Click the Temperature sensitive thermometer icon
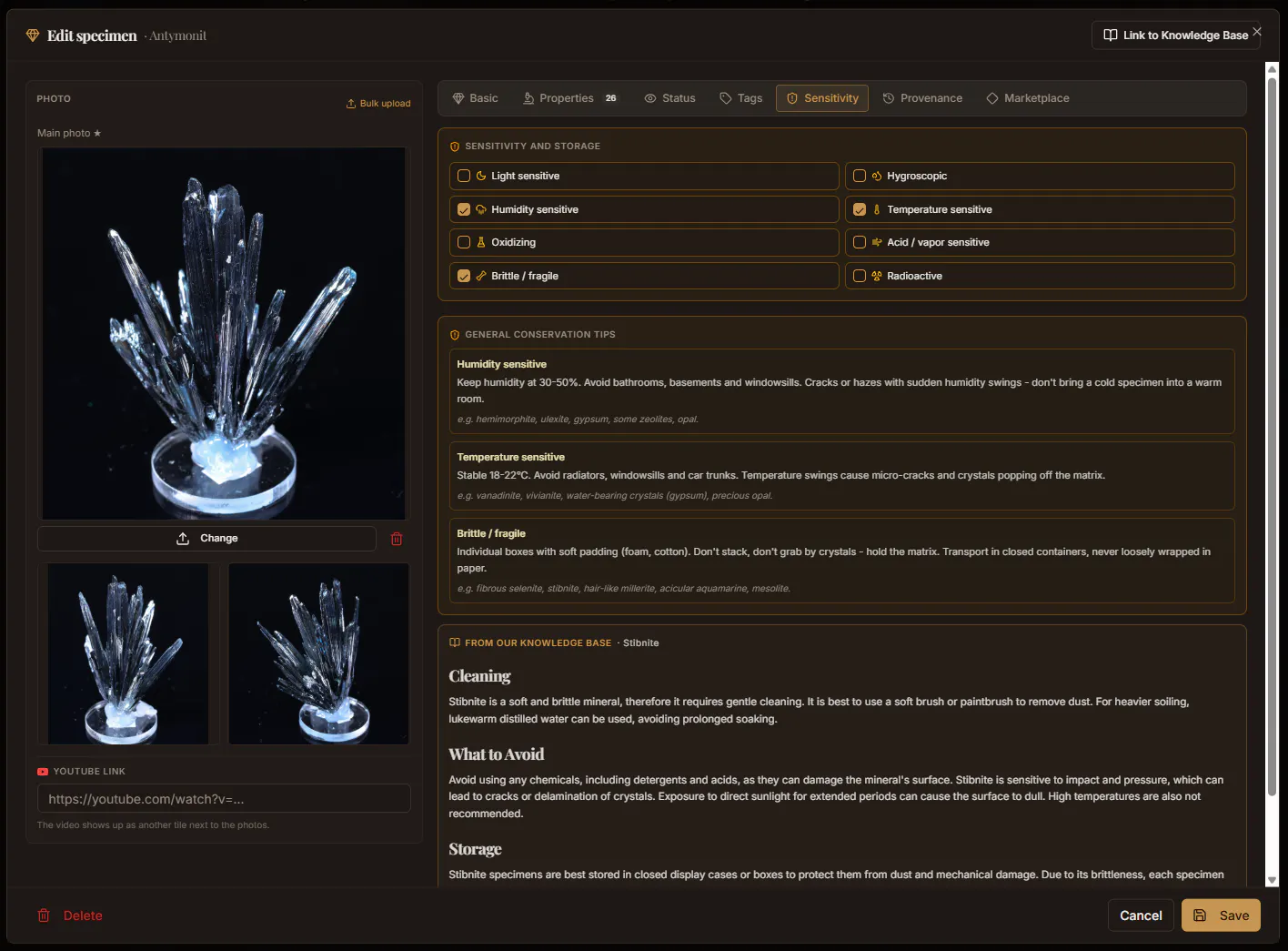The width and height of the screenshot is (1288, 951). [877, 209]
